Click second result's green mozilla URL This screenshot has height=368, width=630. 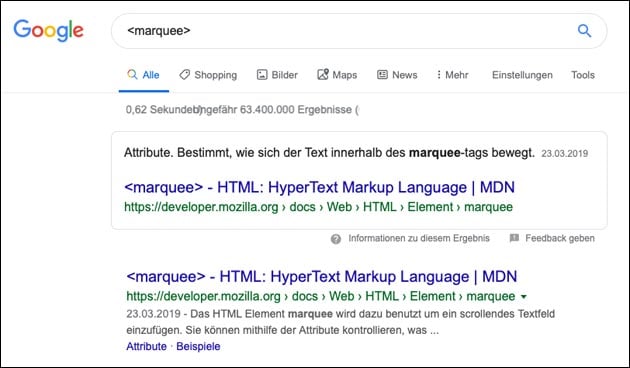click(x=321, y=296)
